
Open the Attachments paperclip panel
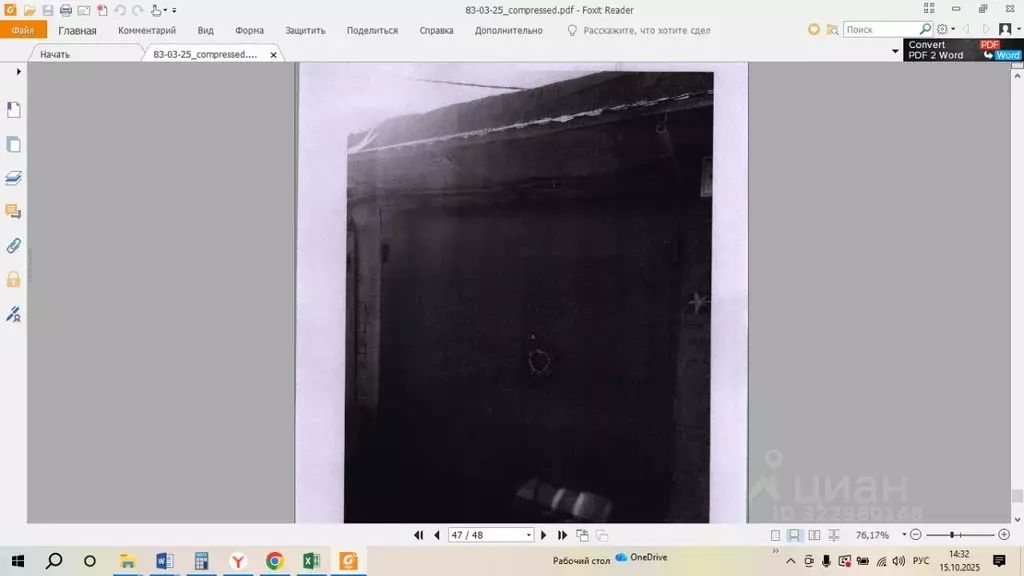[14, 245]
